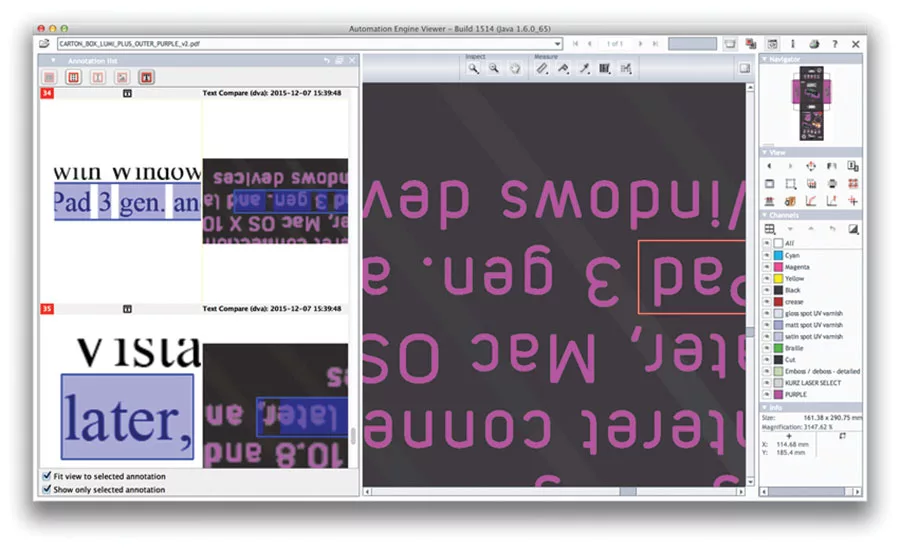Click the second annotation filter grid icon
The image size is (900, 550).
point(73,77)
